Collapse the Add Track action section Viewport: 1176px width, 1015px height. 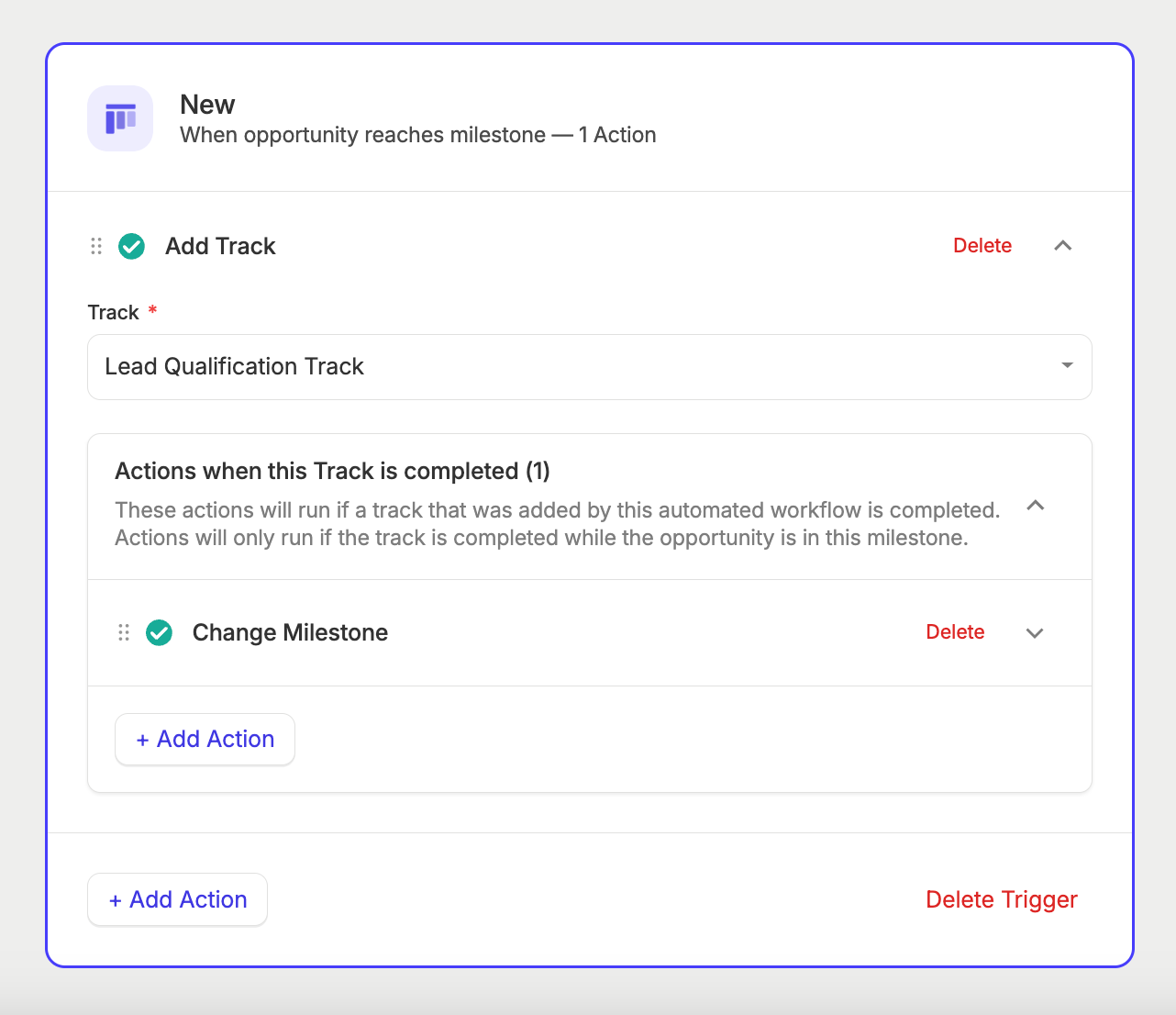(x=1063, y=246)
